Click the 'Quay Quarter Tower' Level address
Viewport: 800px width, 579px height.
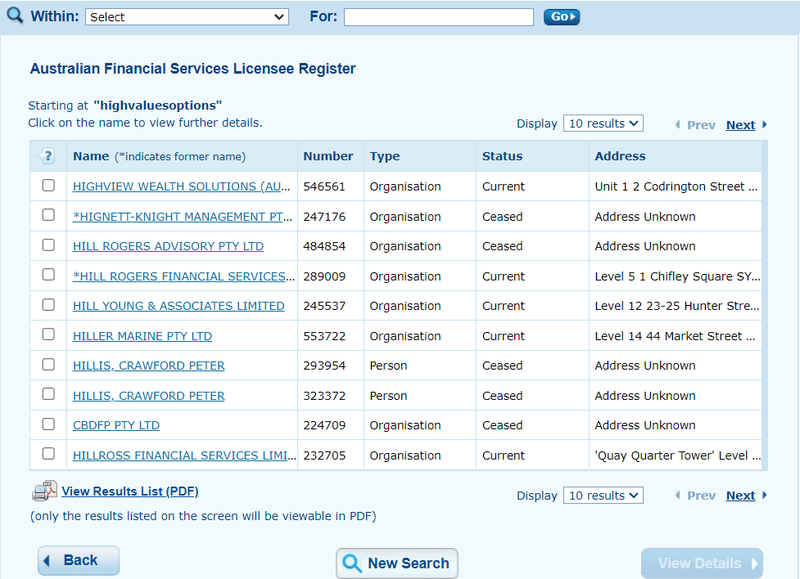(x=678, y=456)
